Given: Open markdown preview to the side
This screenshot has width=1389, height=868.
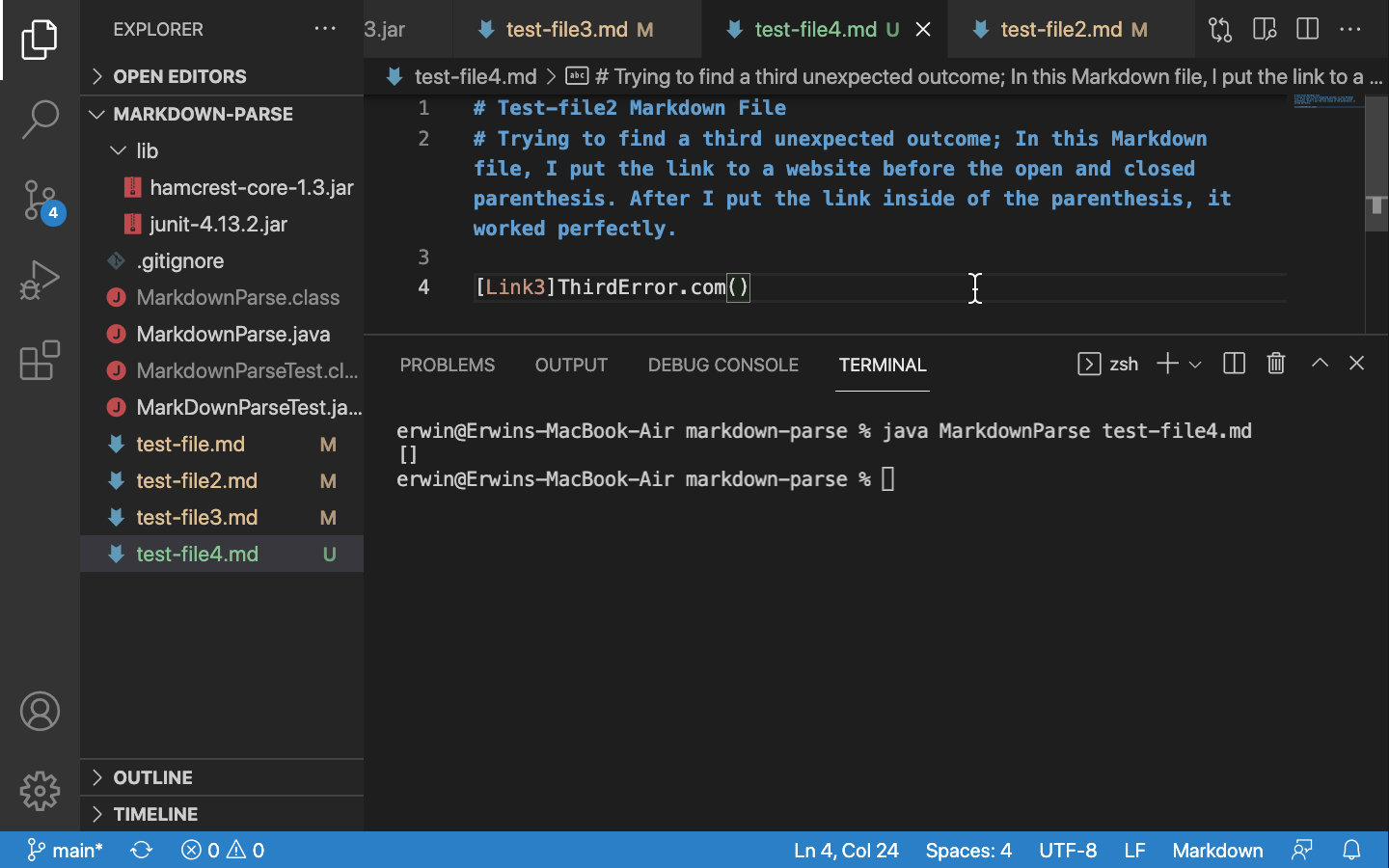Looking at the screenshot, I should click(1265, 29).
